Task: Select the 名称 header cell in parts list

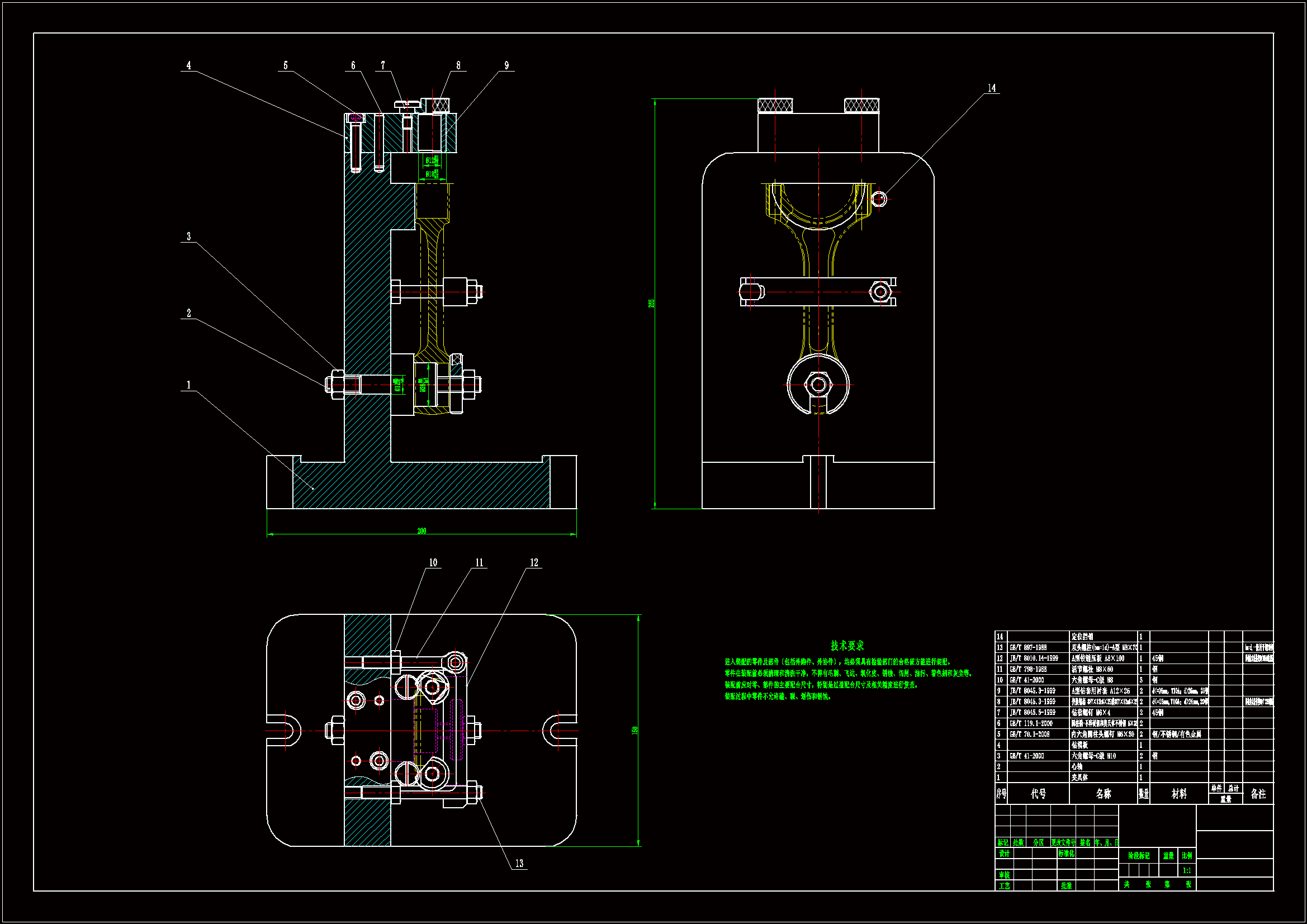Action: pos(1103,794)
